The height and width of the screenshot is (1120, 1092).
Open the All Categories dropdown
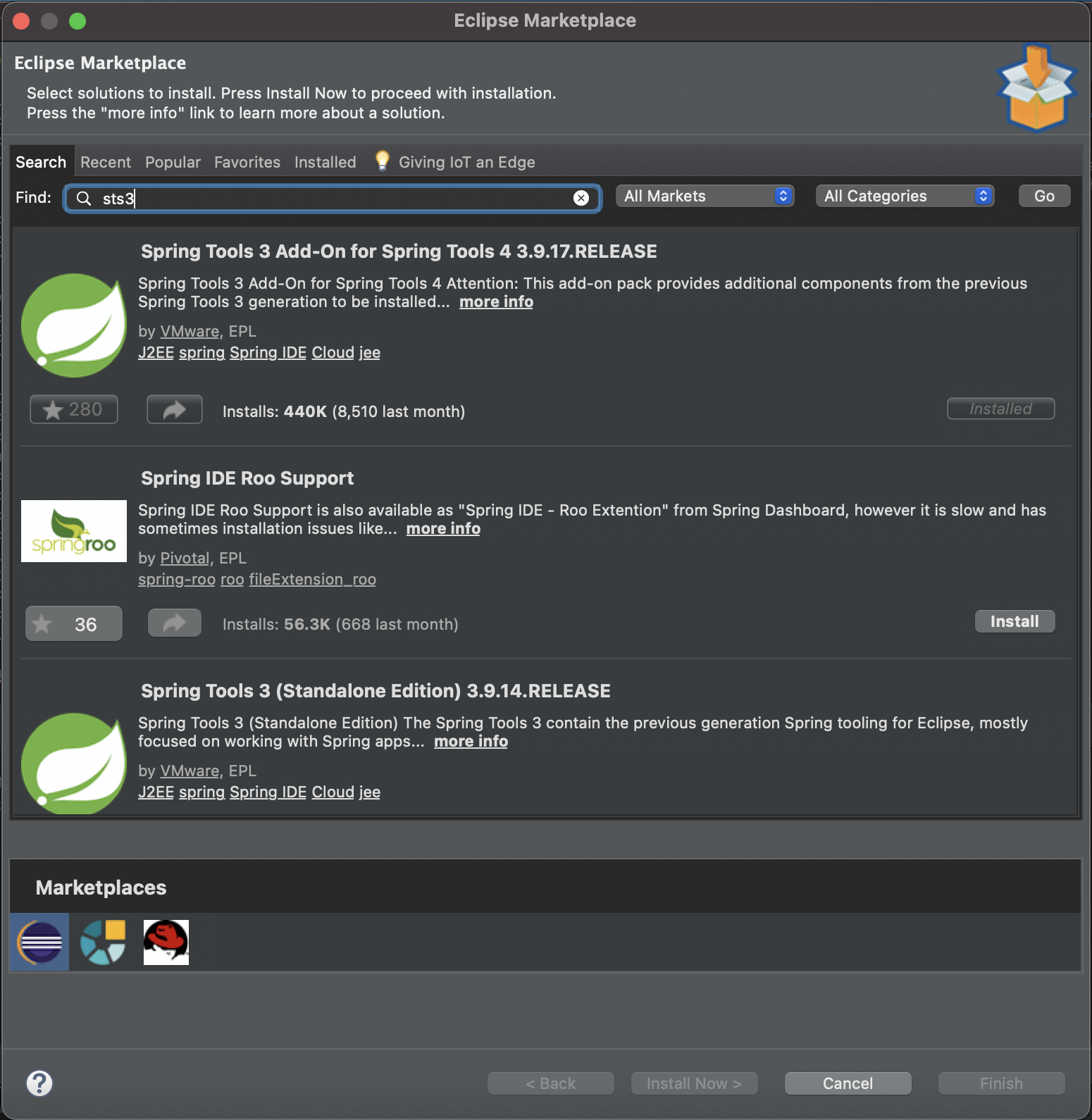point(905,196)
